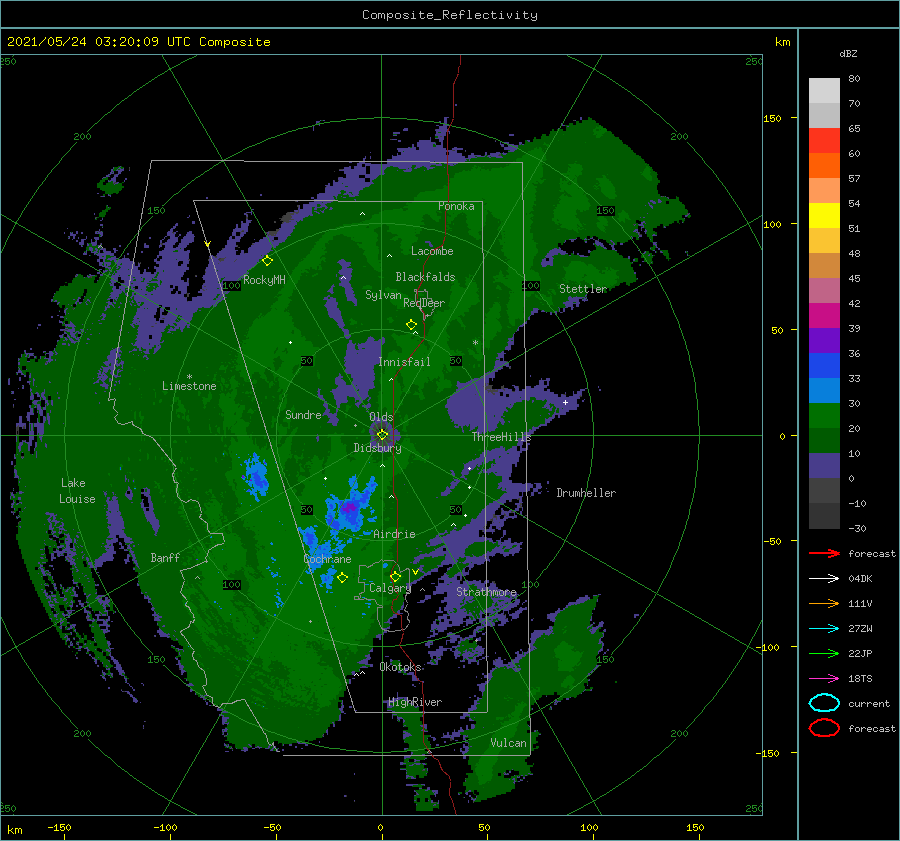Select the cyan current ellipse legend icon

[x=824, y=703]
